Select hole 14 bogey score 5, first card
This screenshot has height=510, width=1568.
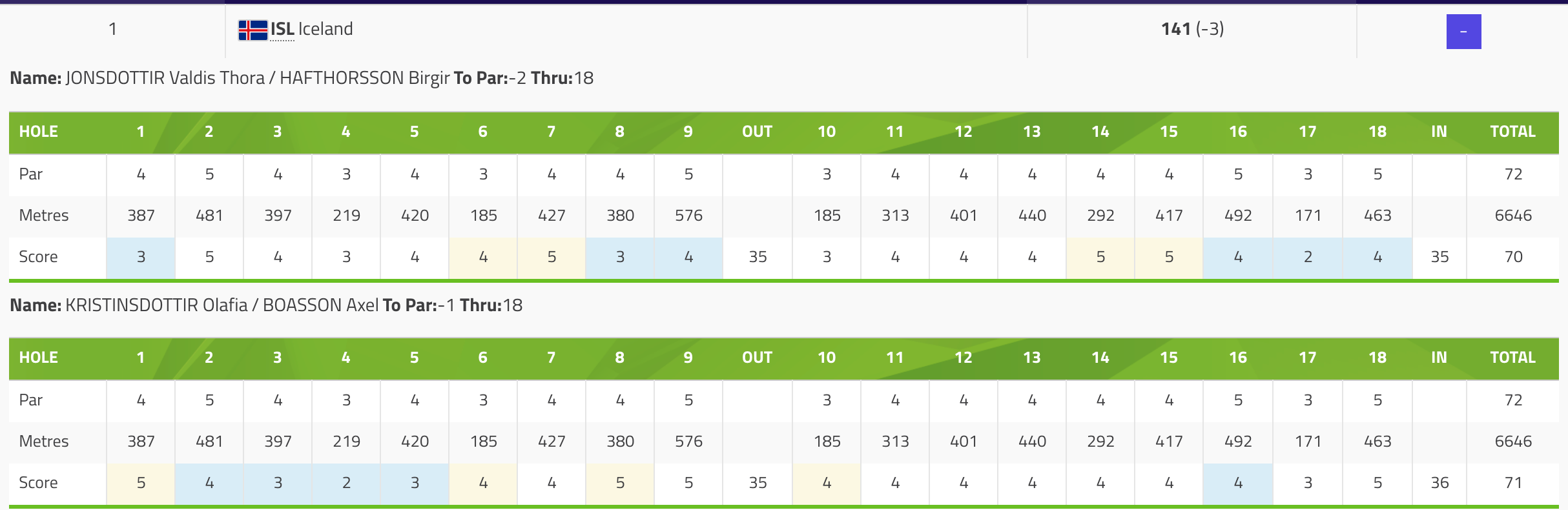coord(1100,258)
